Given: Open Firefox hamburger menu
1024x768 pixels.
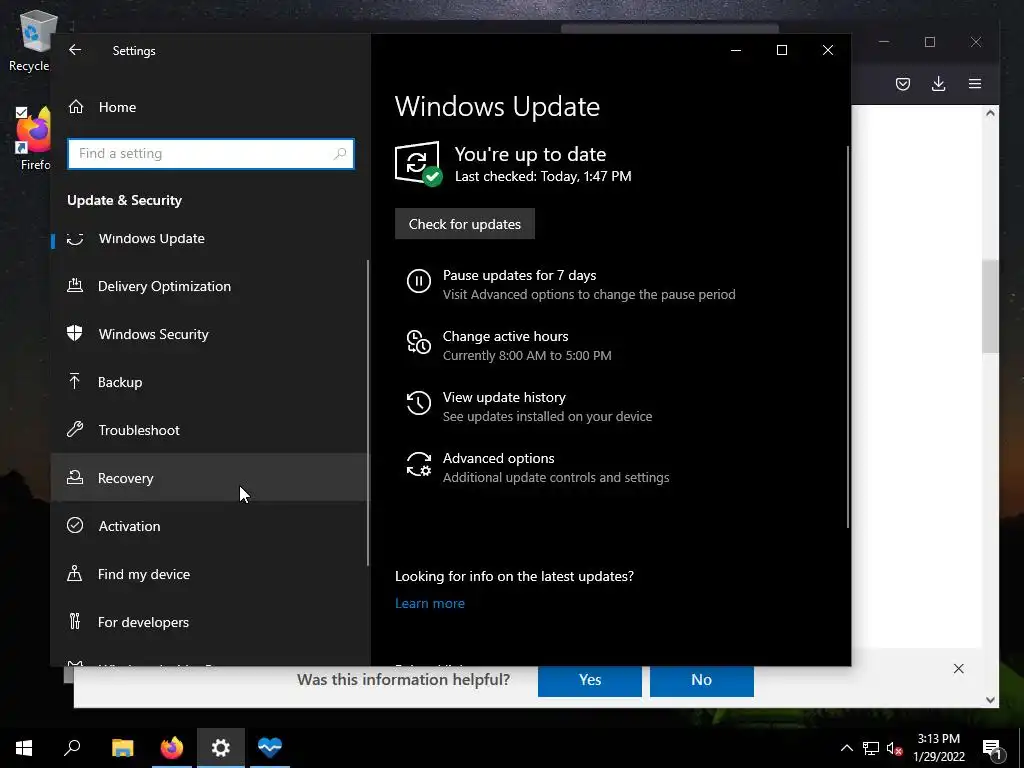Looking at the screenshot, I should coord(975,84).
